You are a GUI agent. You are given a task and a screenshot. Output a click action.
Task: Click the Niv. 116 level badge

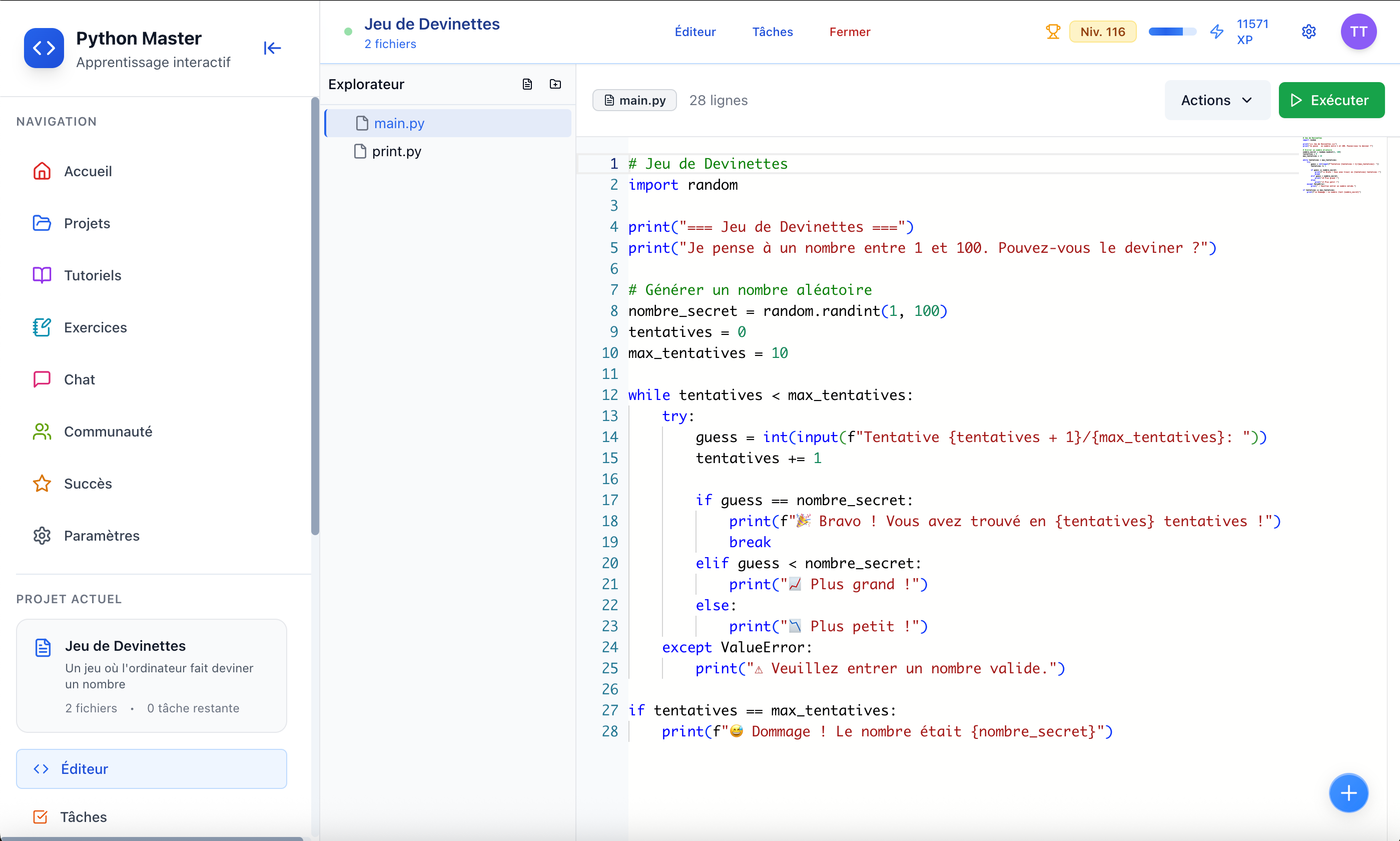pos(1102,32)
